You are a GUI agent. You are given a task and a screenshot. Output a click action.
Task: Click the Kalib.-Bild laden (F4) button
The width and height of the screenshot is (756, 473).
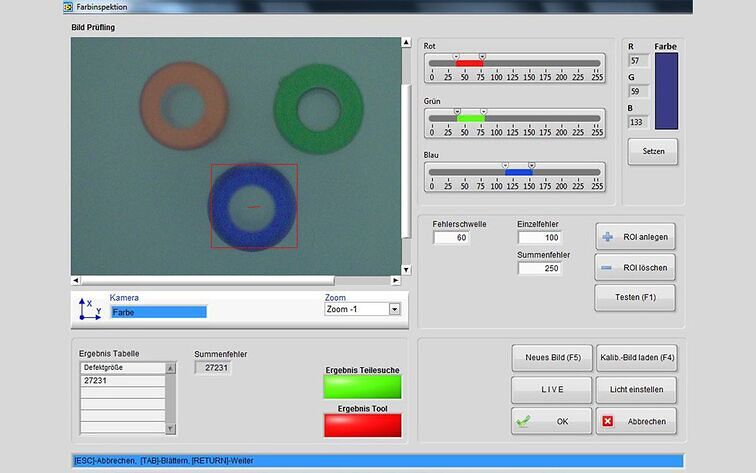pos(636,357)
